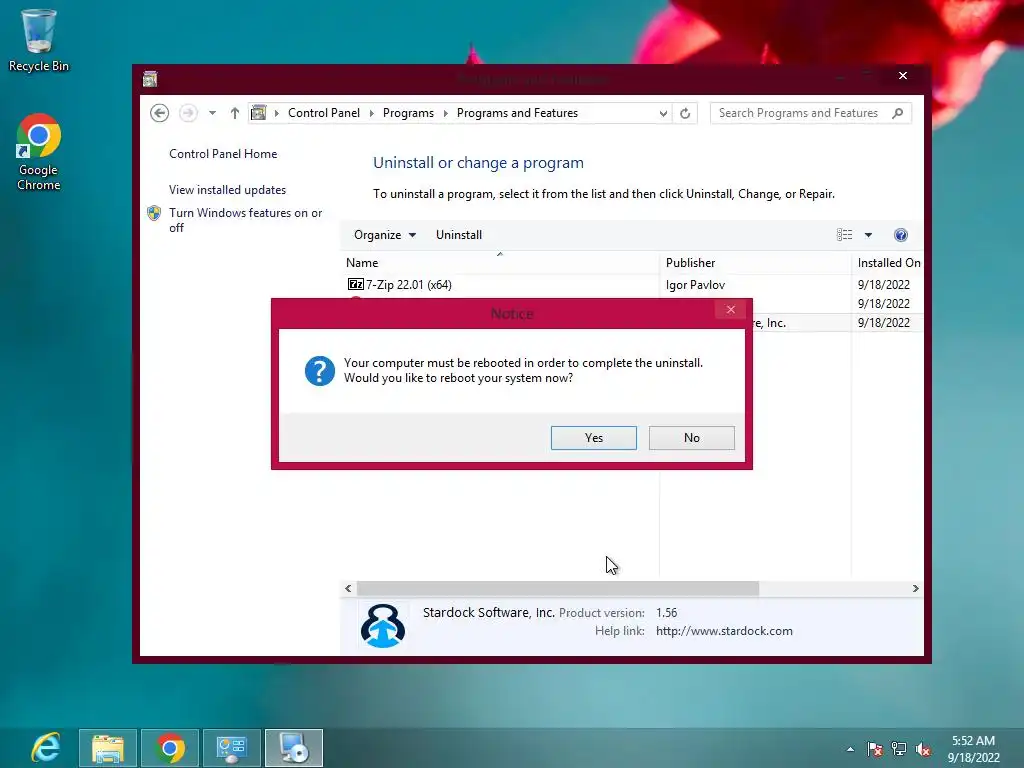Open the clock showing 5:52 AM

(x=973, y=749)
